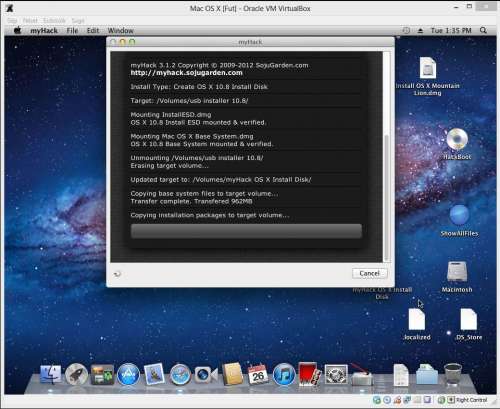Image resolution: width=500 pixels, height=409 pixels.
Task: Click the myHack drive icon in dock
Action: pyautogui.click(x=362, y=375)
